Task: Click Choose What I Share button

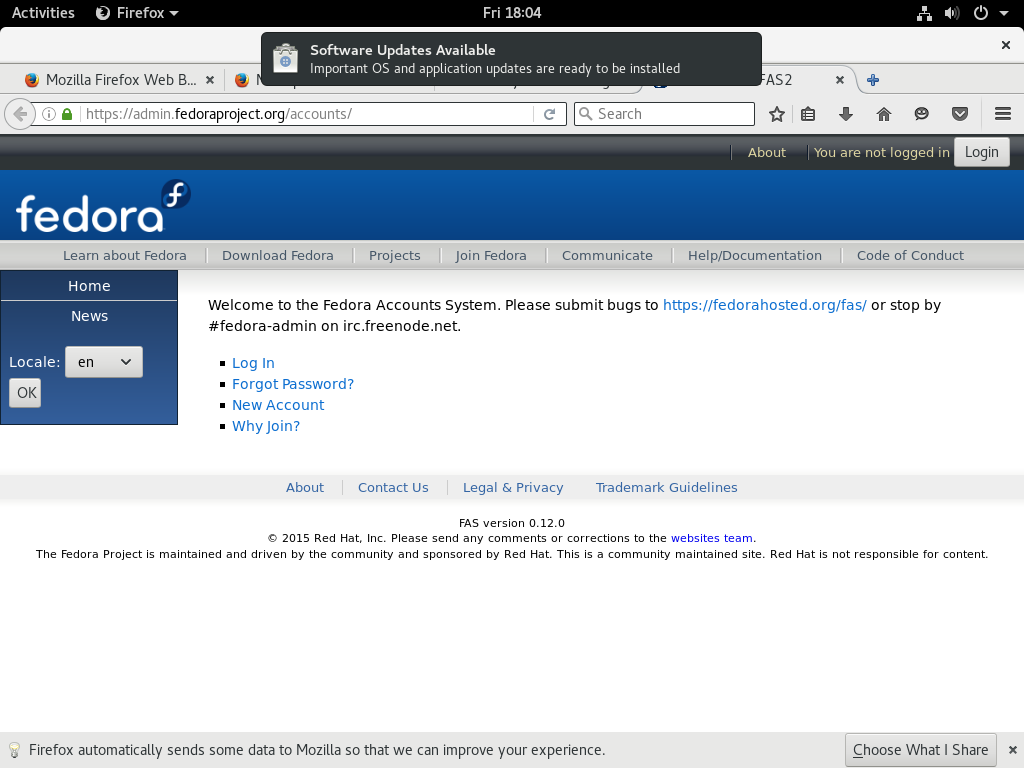Action: 921,750
